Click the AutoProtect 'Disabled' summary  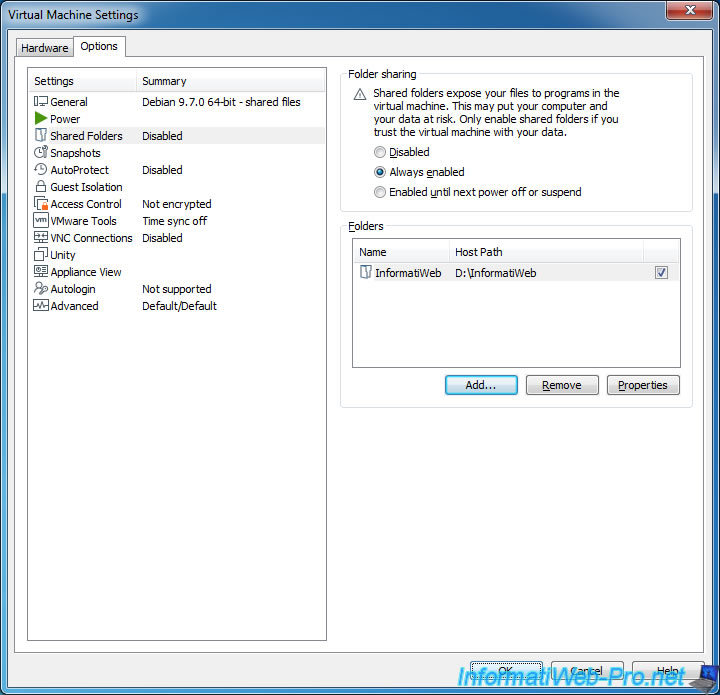(x=162, y=170)
